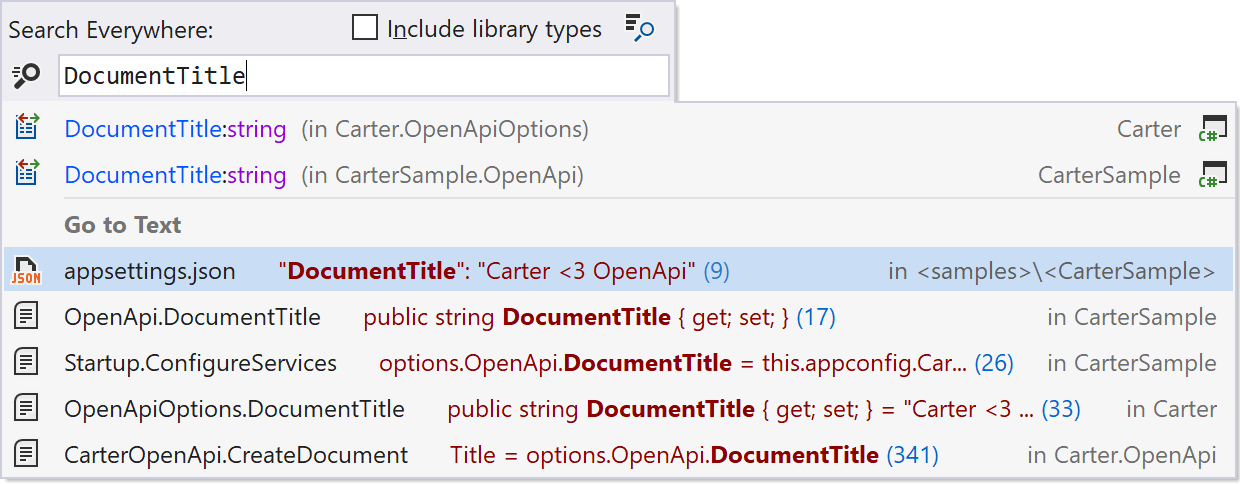This screenshot has height=484, width=1240.
Task: Focus the DocumentTitle search input field
Action: click(364, 76)
